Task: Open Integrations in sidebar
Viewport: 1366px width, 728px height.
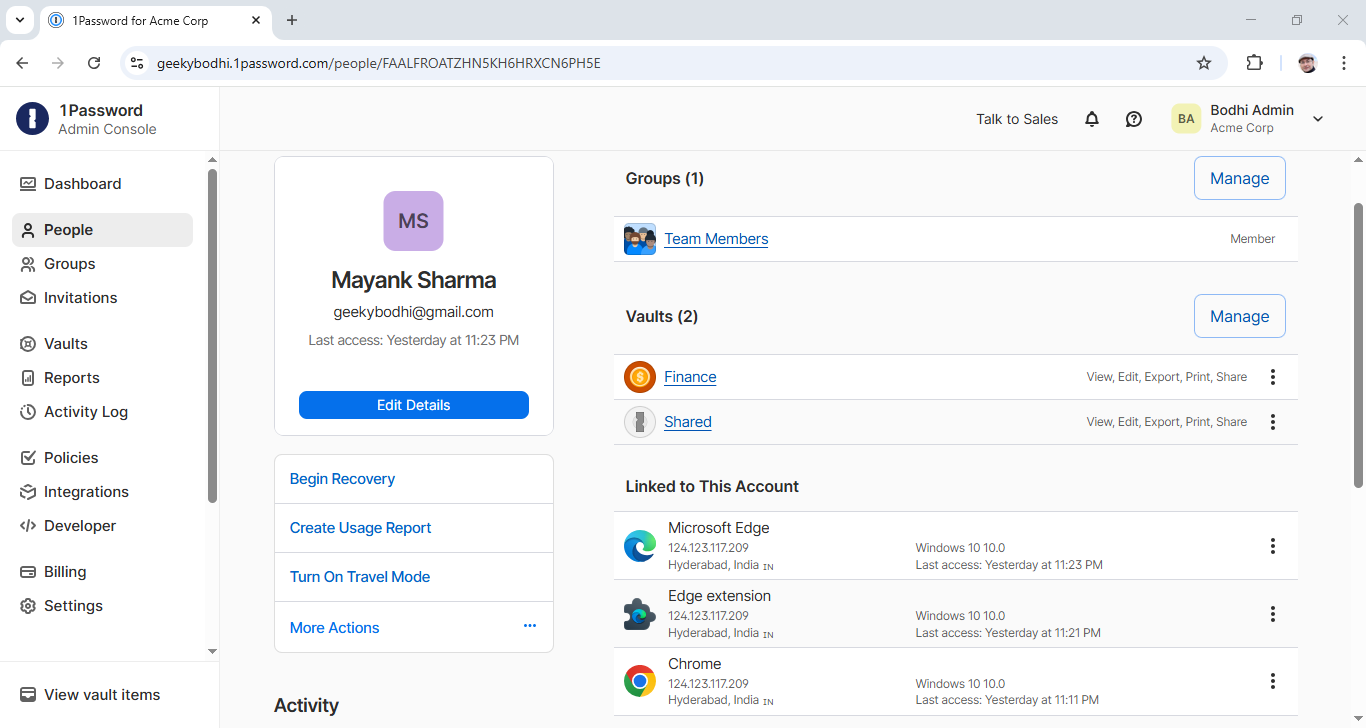Action: [102, 492]
